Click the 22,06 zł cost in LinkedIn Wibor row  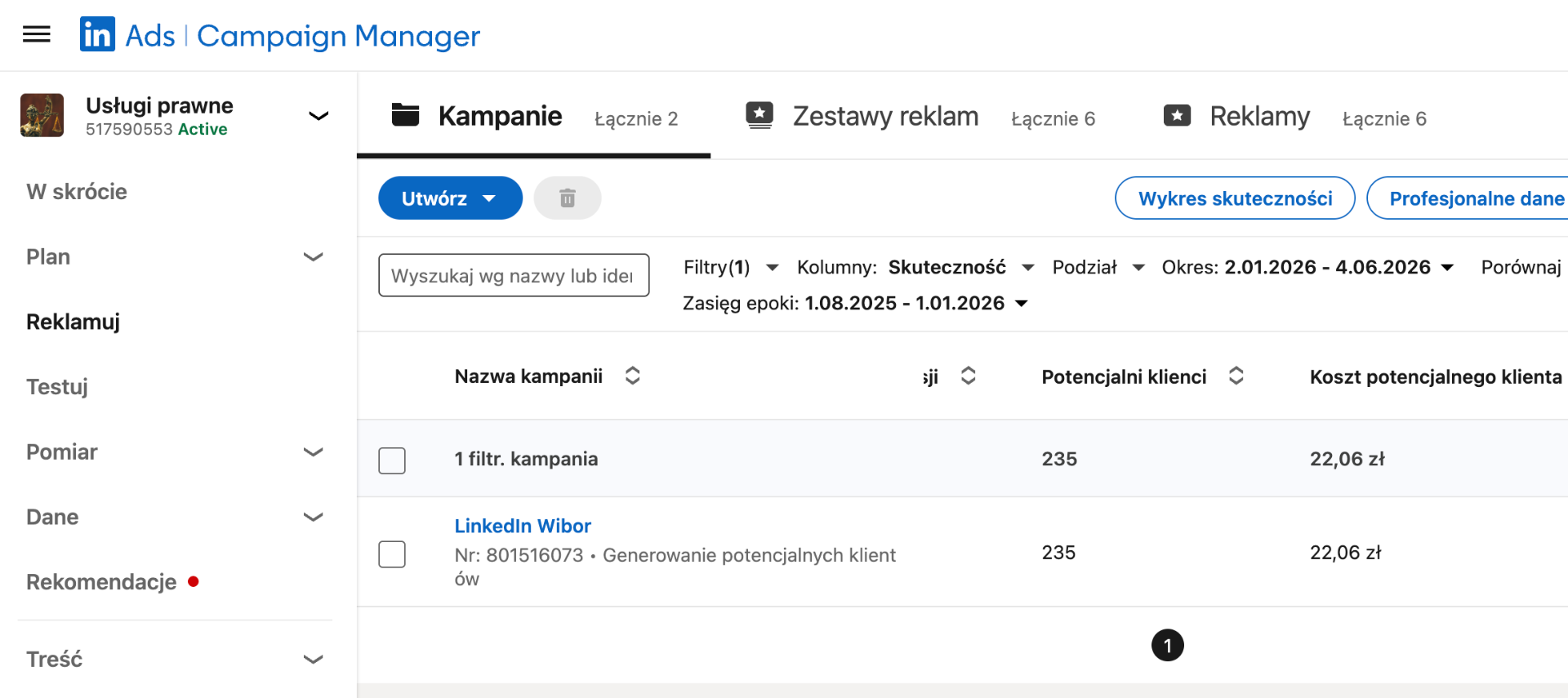pos(1346,553)
